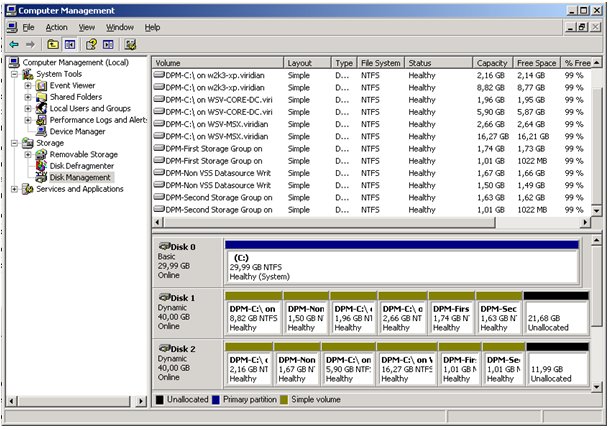
Task: Expand the Removable Storage node
Action: pyautogui.click(x=28, y=154)
